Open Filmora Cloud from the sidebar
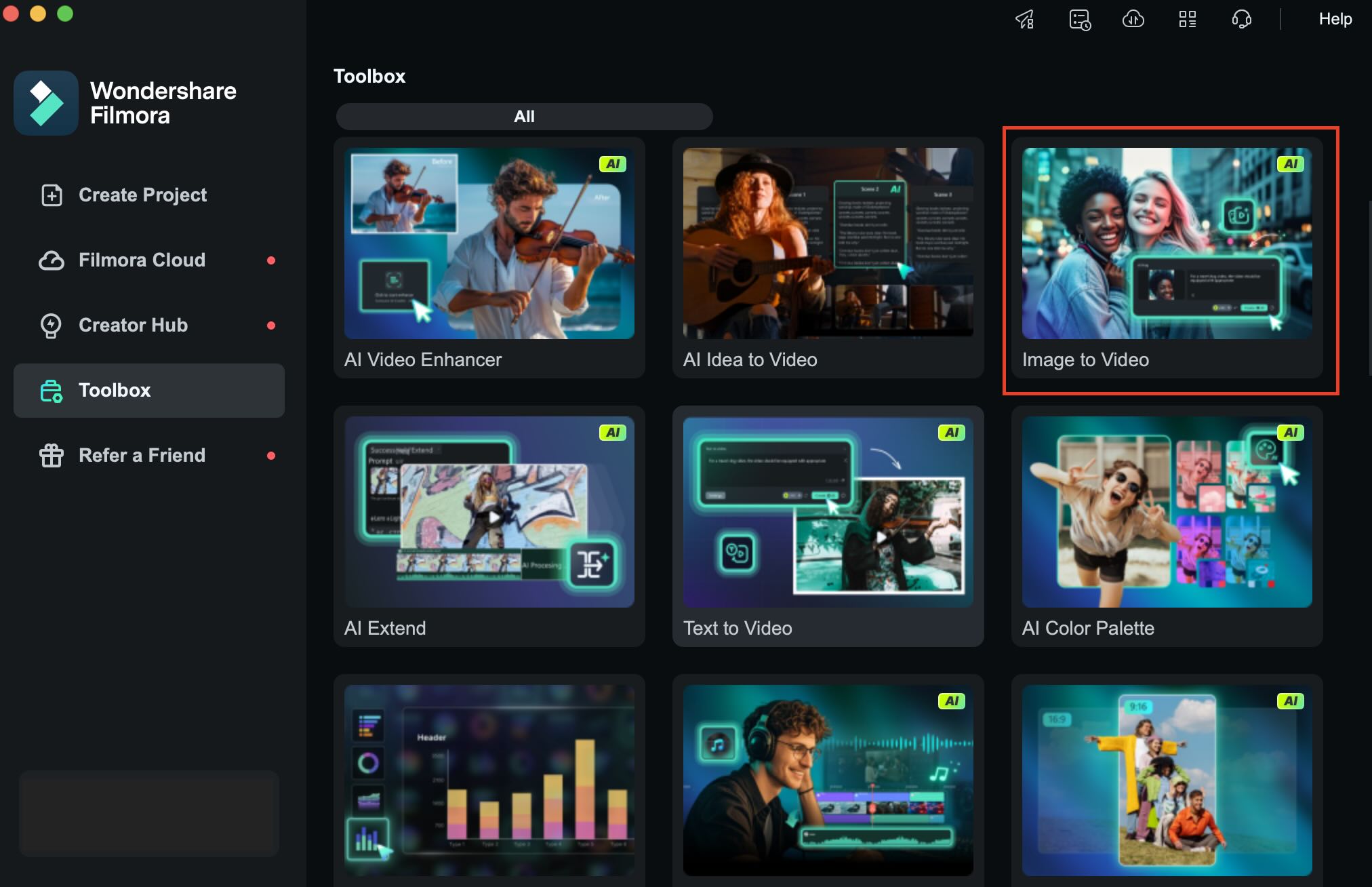The height and width of the screenshot is (887, 1372). click(52, 260)
